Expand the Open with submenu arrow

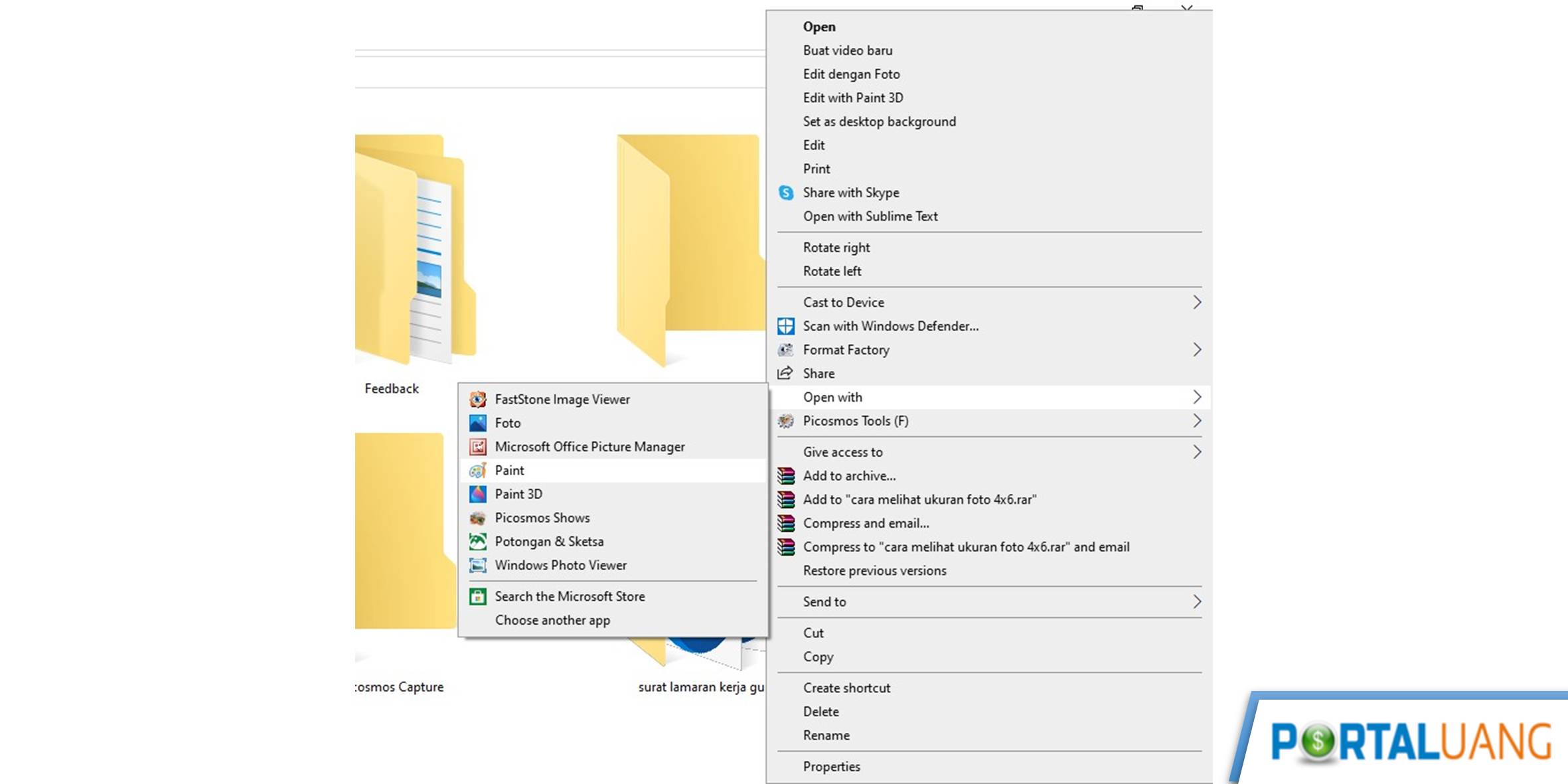1197,397
